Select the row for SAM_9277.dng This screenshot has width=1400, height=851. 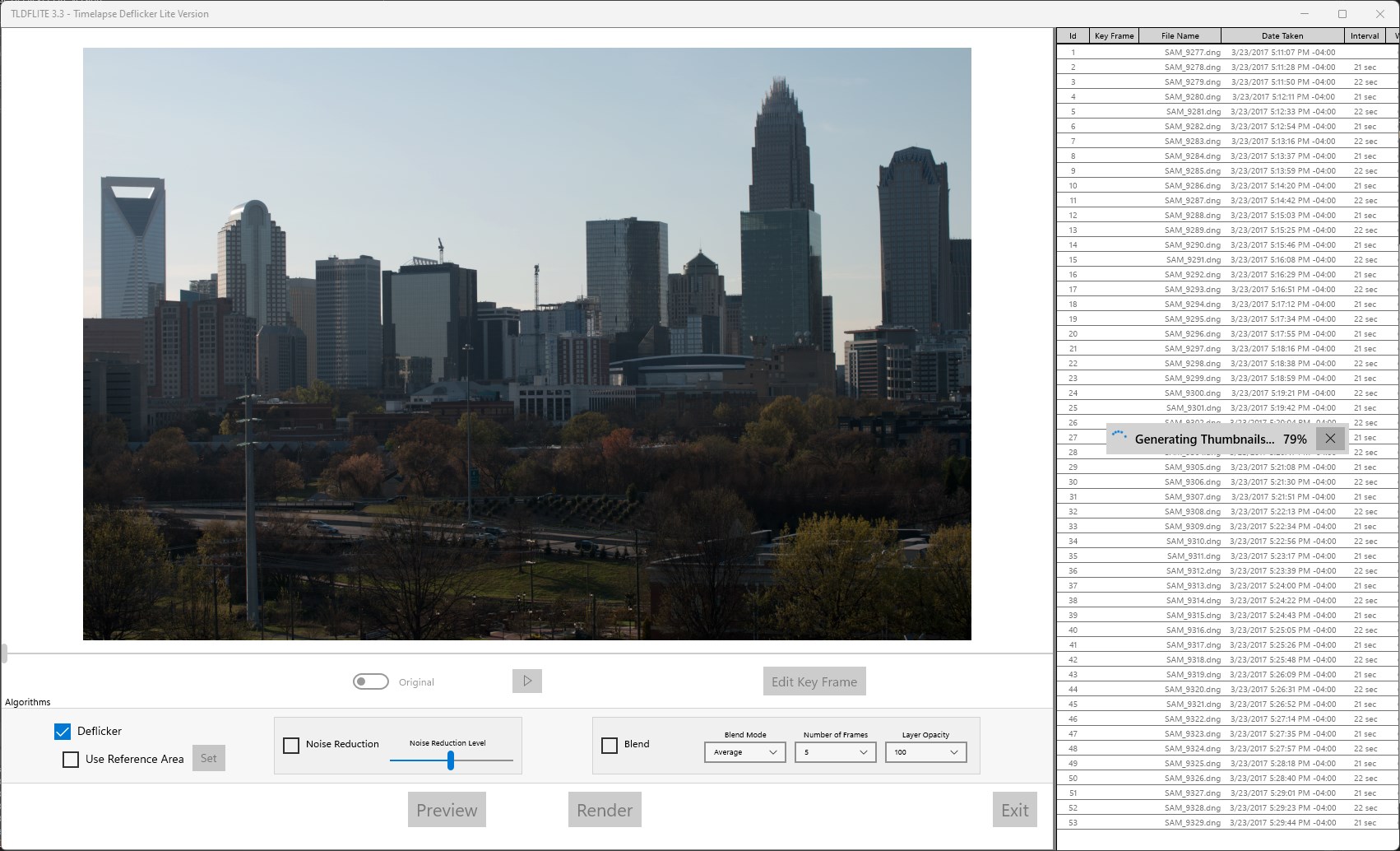tap(1227, 52)
